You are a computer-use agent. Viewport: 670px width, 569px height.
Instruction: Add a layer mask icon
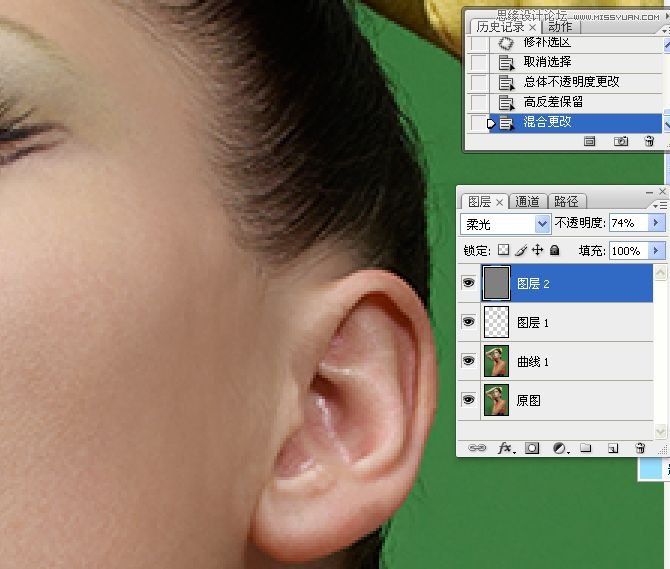point(532,448)
